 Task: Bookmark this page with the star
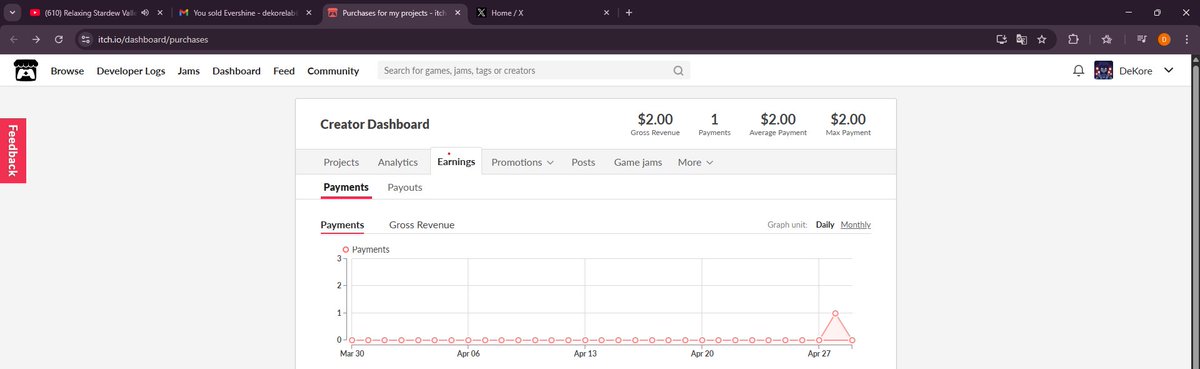point(1042,39)
